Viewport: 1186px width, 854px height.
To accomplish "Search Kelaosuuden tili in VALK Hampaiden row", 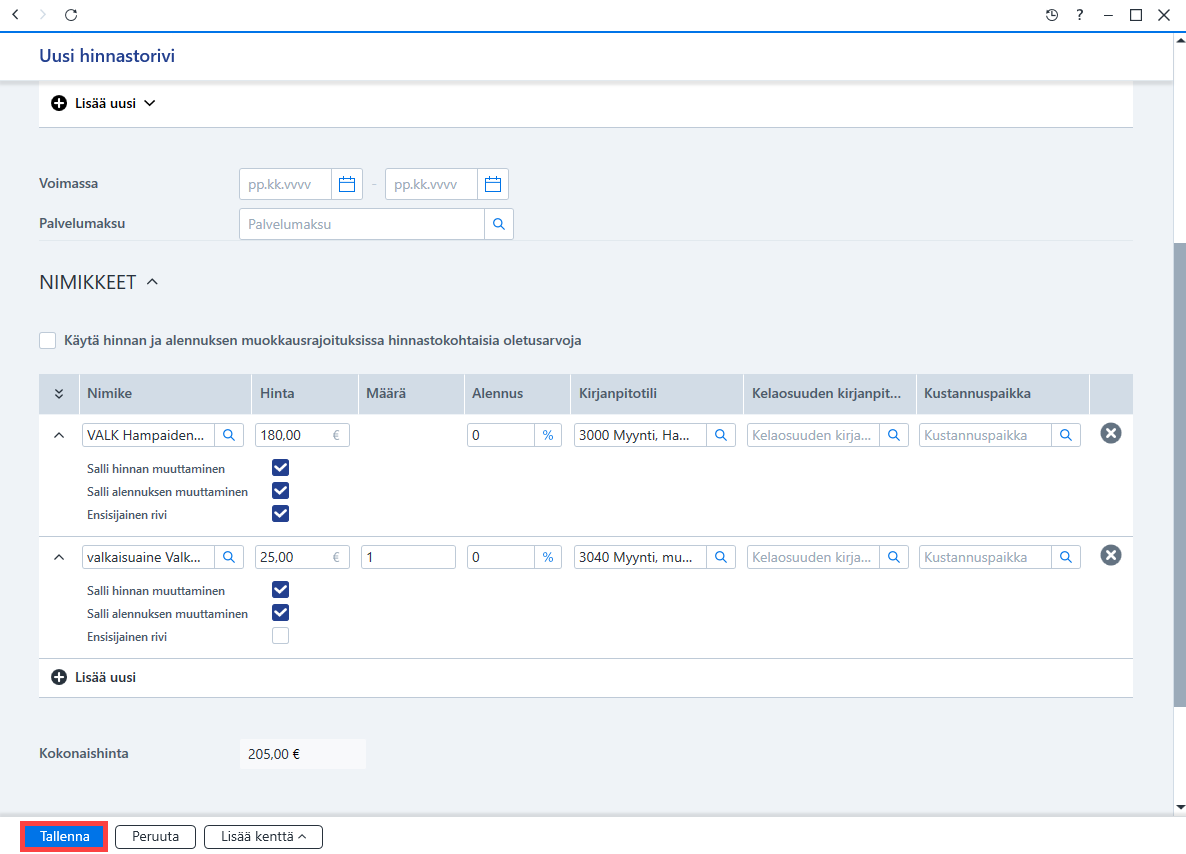I will pyautogui.click(x=893, y=435).
